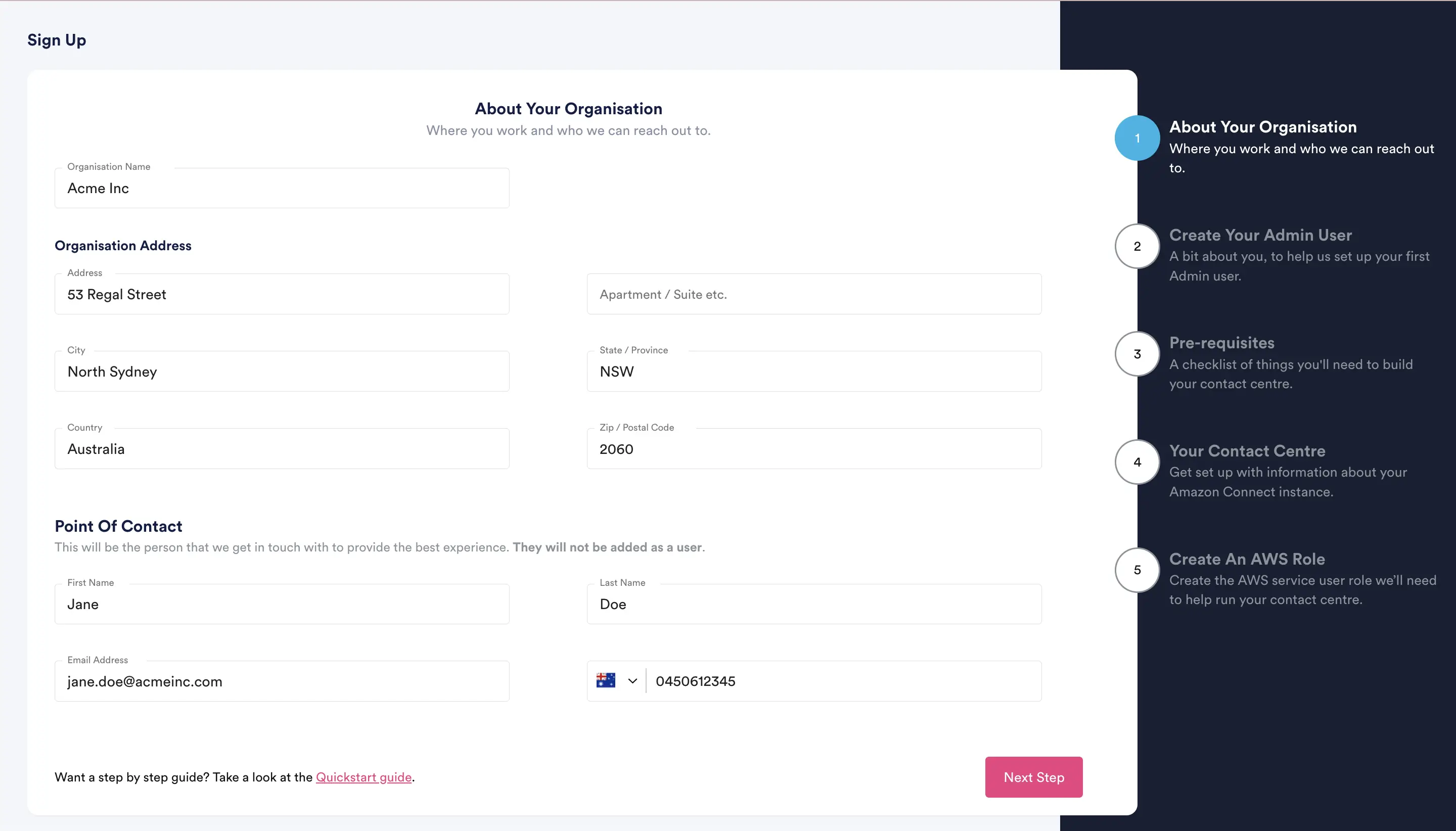Expand the phone country code chevron
This screenshot has width=1456, height=831.
click(632, 681)
